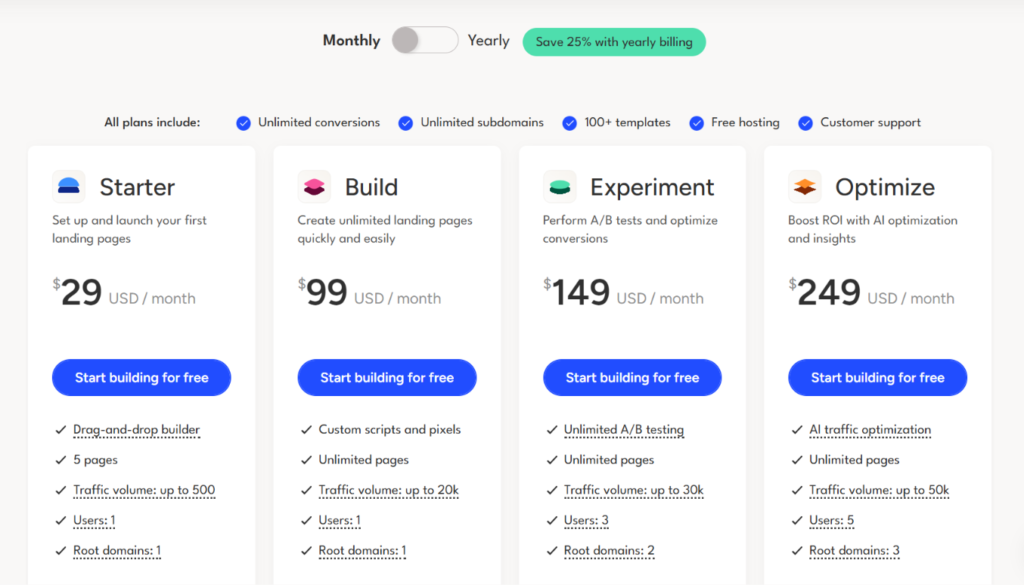Click the $249 USD / month price
The image size is (1024, 585).
871,292
